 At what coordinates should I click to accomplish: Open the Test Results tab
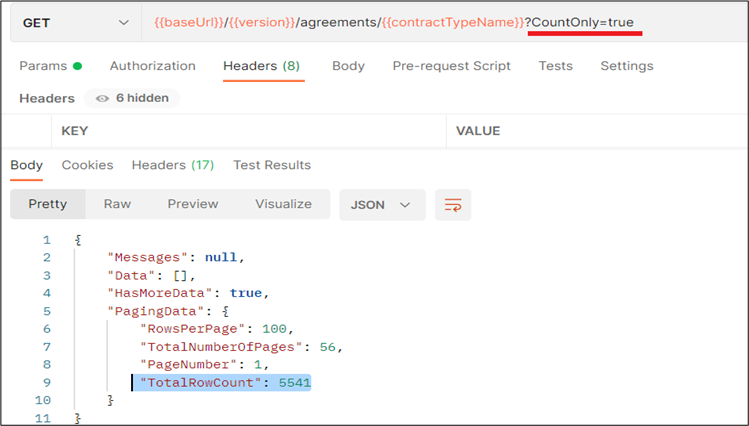click(272, 165)
